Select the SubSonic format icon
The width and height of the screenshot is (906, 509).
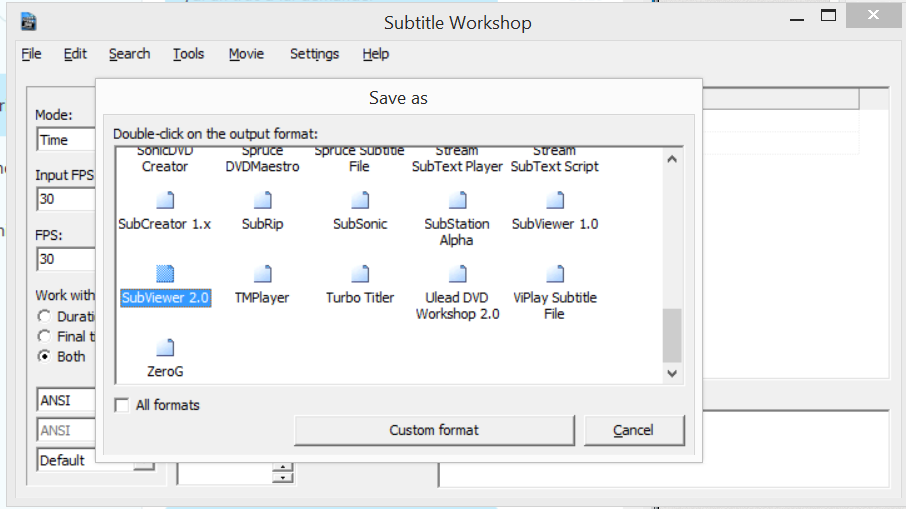(360, 200)
